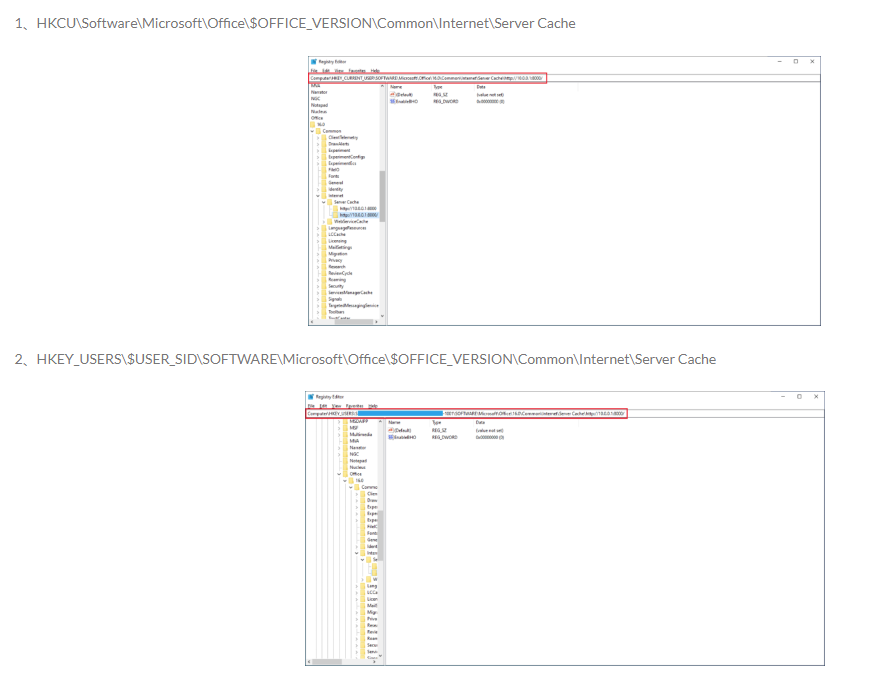The image size is (886, 680).
Task: Click the EnableBHO DWORD icon in HKEY_CURRENT_USER window
Action: (393, 101)
